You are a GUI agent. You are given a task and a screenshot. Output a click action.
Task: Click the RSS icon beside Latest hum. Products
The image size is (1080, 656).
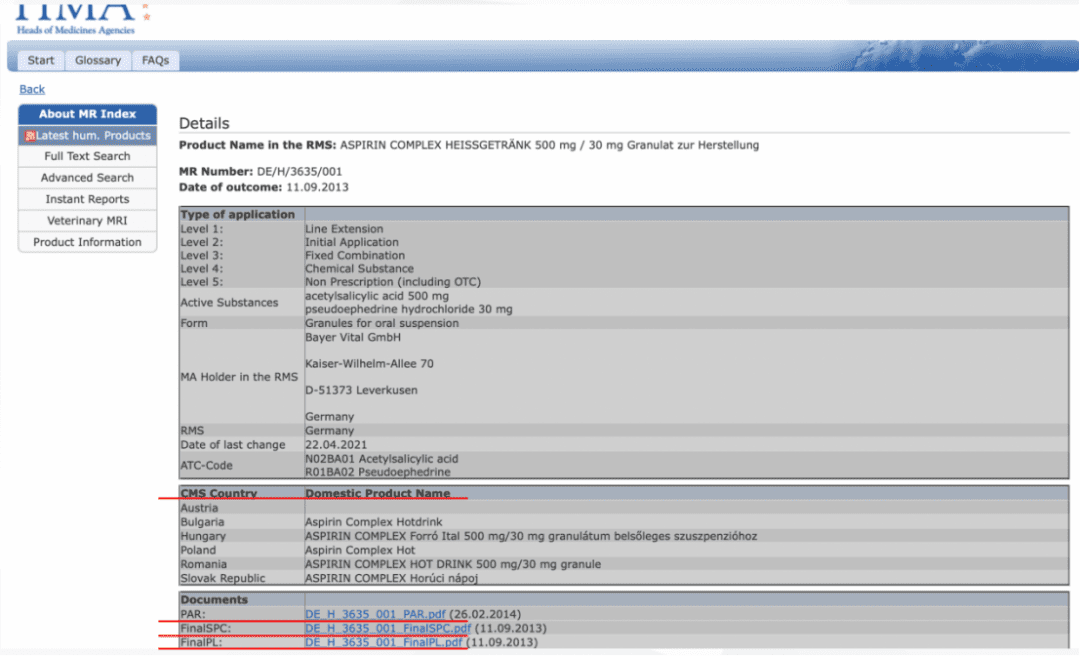pos(30,136)
